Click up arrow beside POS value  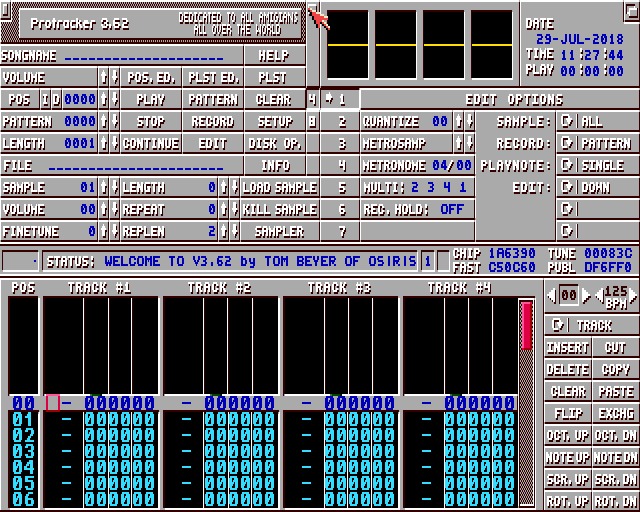(104, 100)
